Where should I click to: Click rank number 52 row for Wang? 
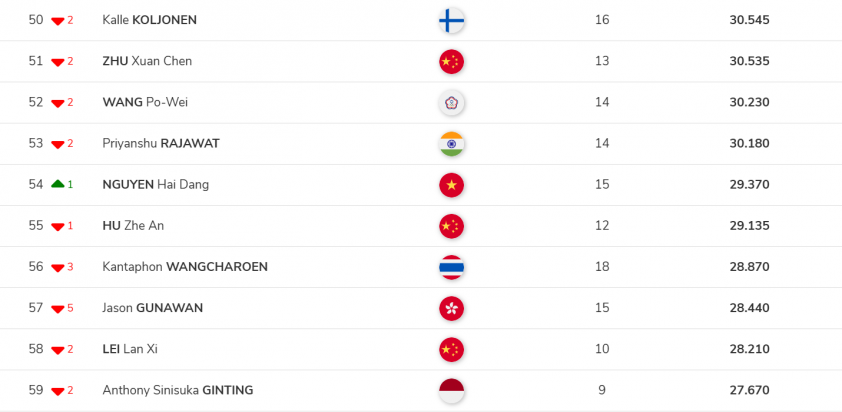[36, 102]
